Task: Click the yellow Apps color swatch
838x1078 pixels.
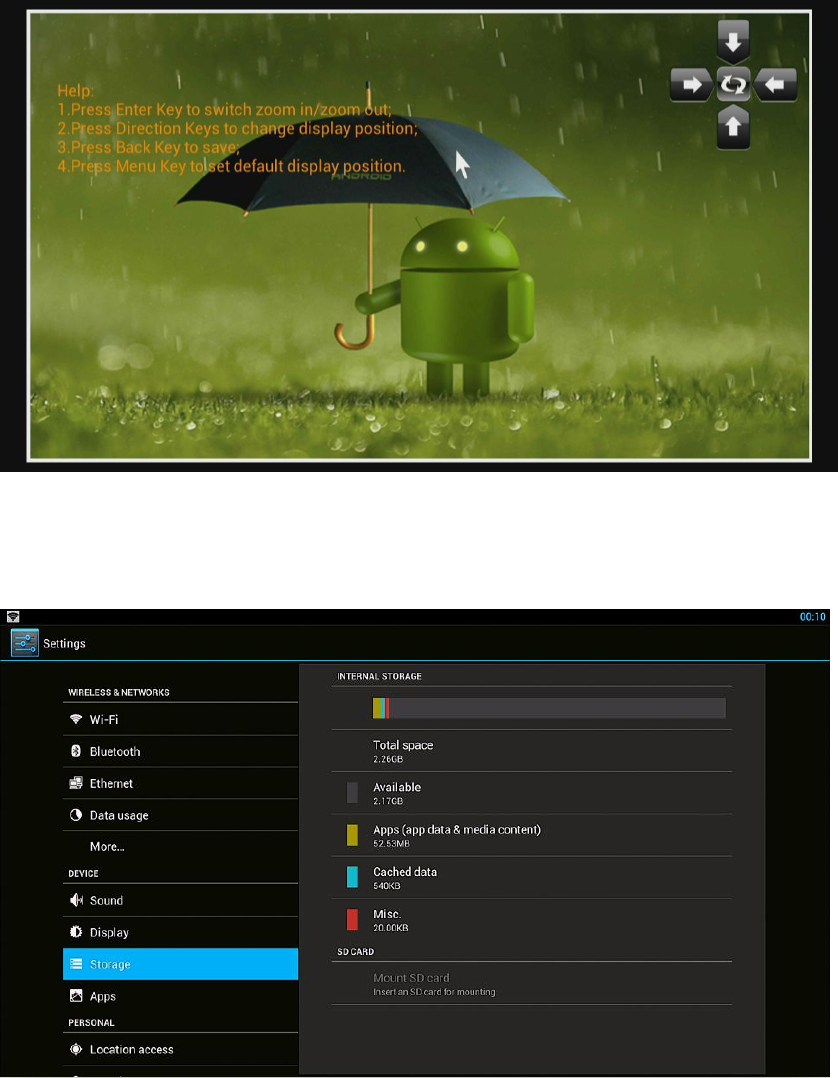Action: click(352, 835)
